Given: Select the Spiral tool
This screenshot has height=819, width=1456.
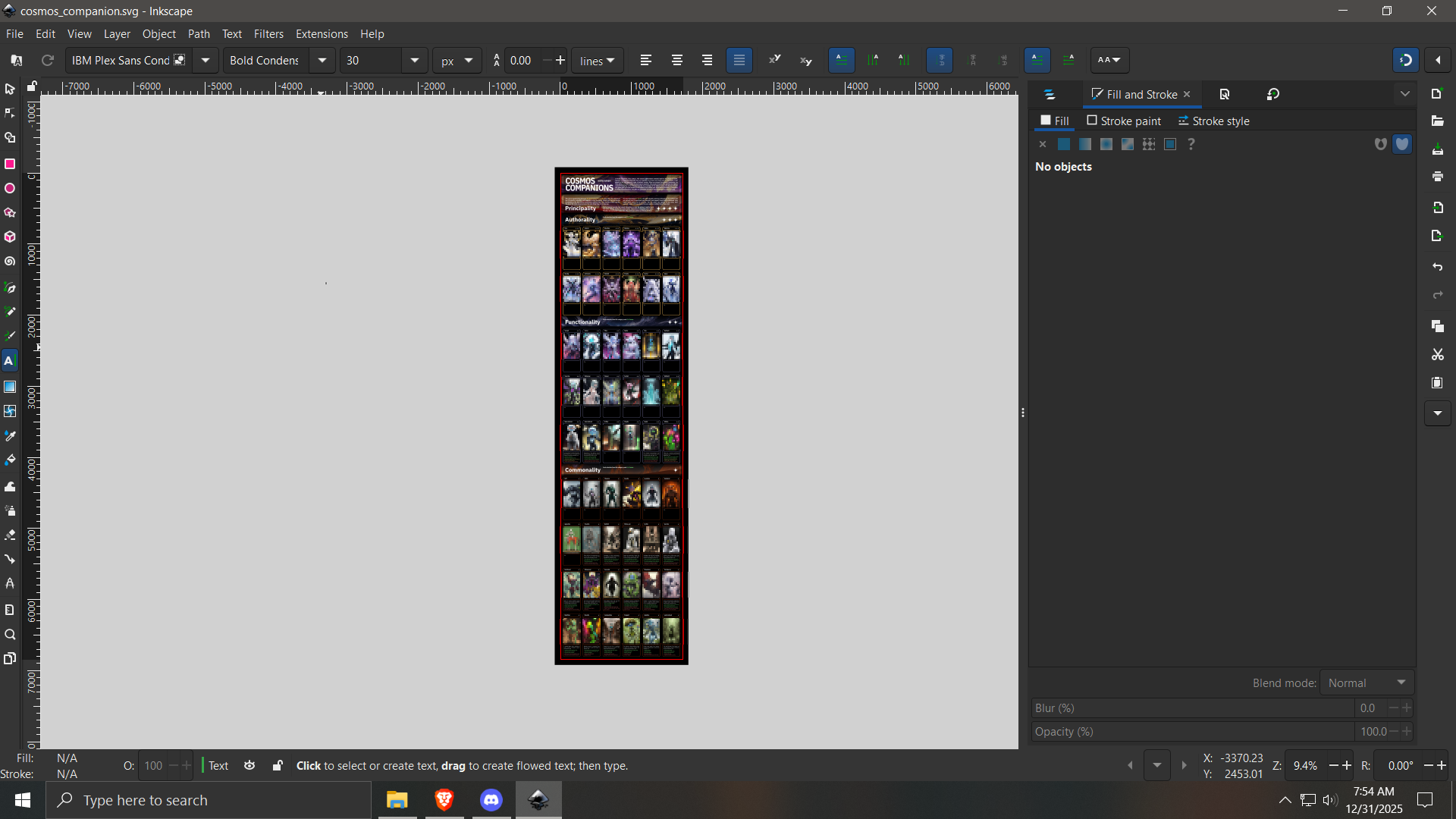Looking at the screenshot, I should point(10,262).
